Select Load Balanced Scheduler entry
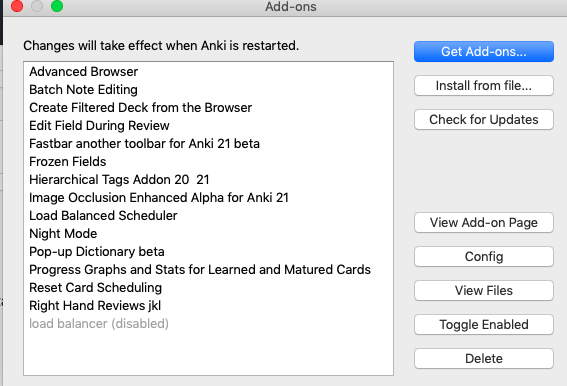Image resolution: width=567 pixels, height=386 pixels. click(x=208, y=216)
